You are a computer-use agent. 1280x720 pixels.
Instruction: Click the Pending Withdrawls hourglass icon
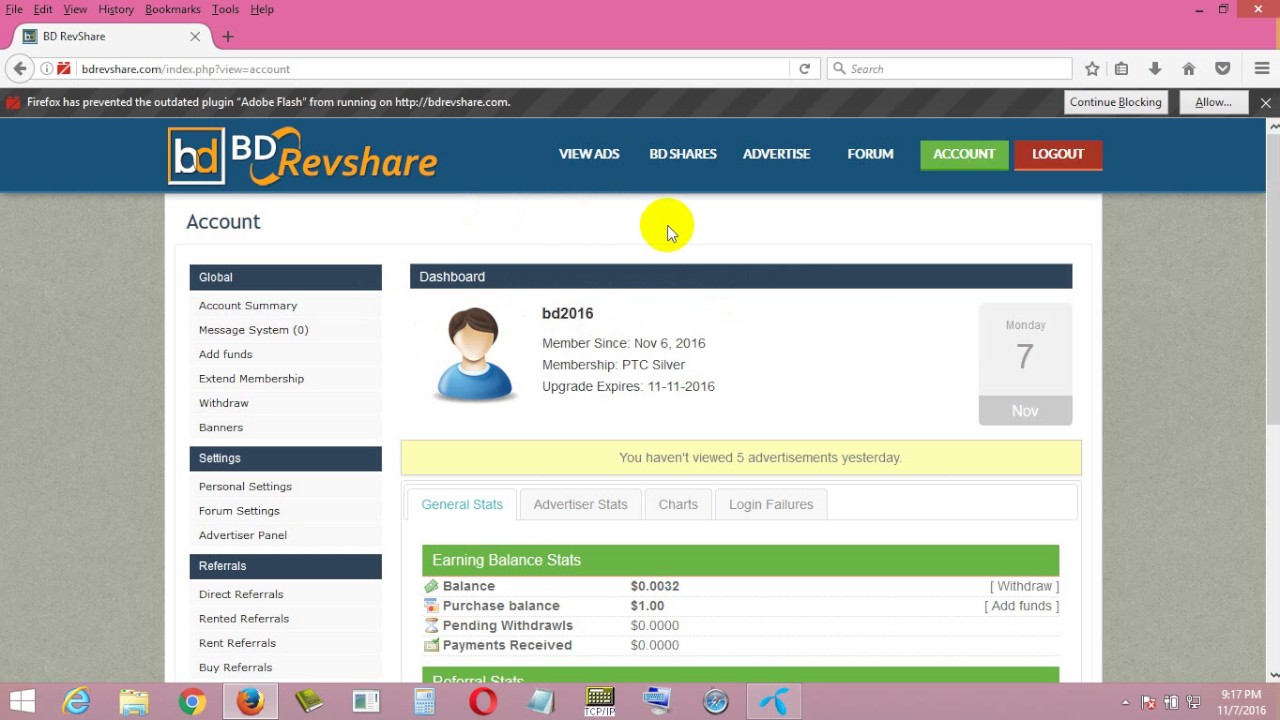click(431, 626)
